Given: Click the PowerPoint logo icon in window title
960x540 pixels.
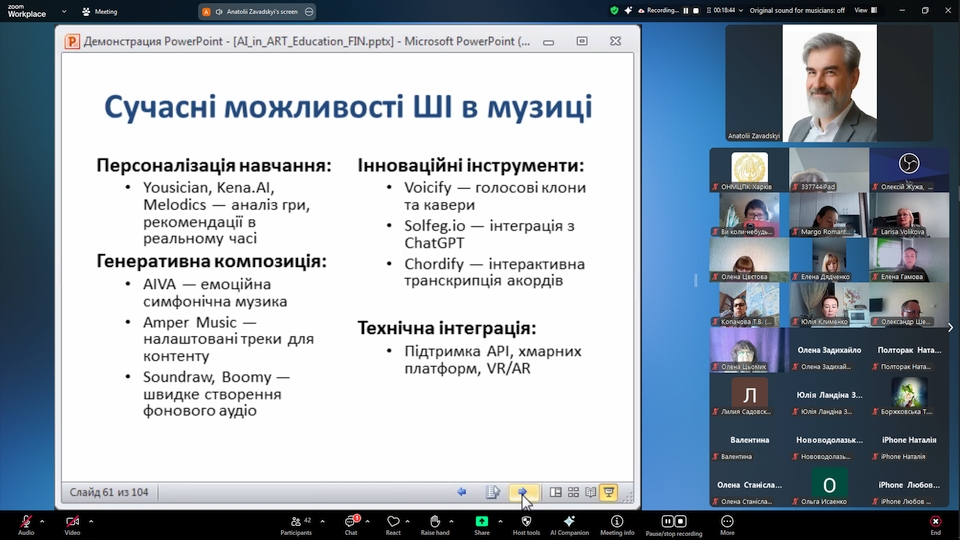Looking at the screenshot, I should [x=72, y=42].
